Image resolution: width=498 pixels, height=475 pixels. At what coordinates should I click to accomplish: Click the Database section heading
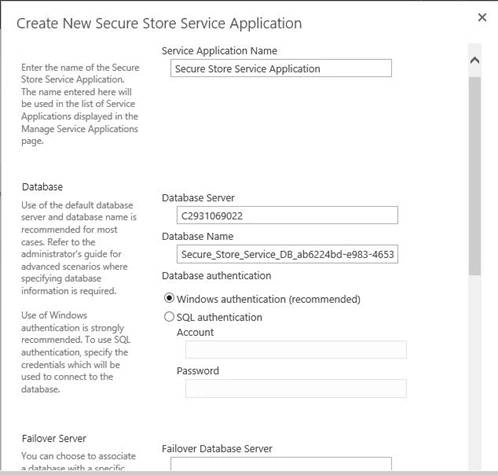coord(42,187)
